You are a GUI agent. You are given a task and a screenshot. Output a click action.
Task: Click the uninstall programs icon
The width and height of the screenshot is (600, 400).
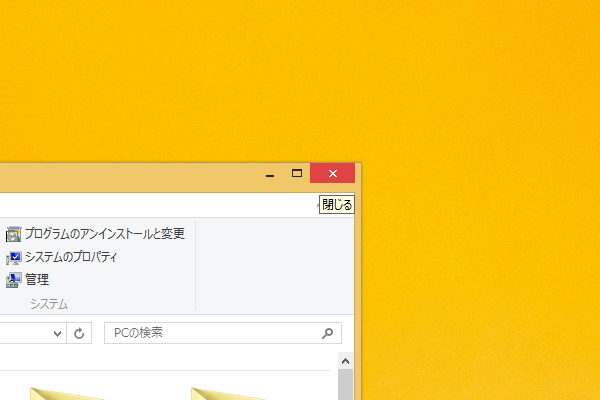coord(13,234)
